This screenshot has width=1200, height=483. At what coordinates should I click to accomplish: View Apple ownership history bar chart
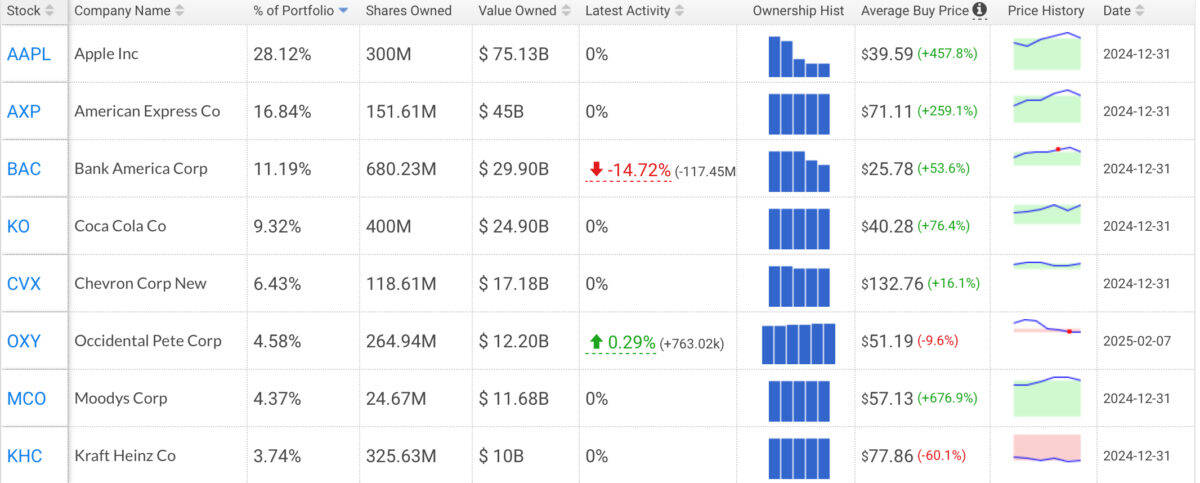coord(798,56)
